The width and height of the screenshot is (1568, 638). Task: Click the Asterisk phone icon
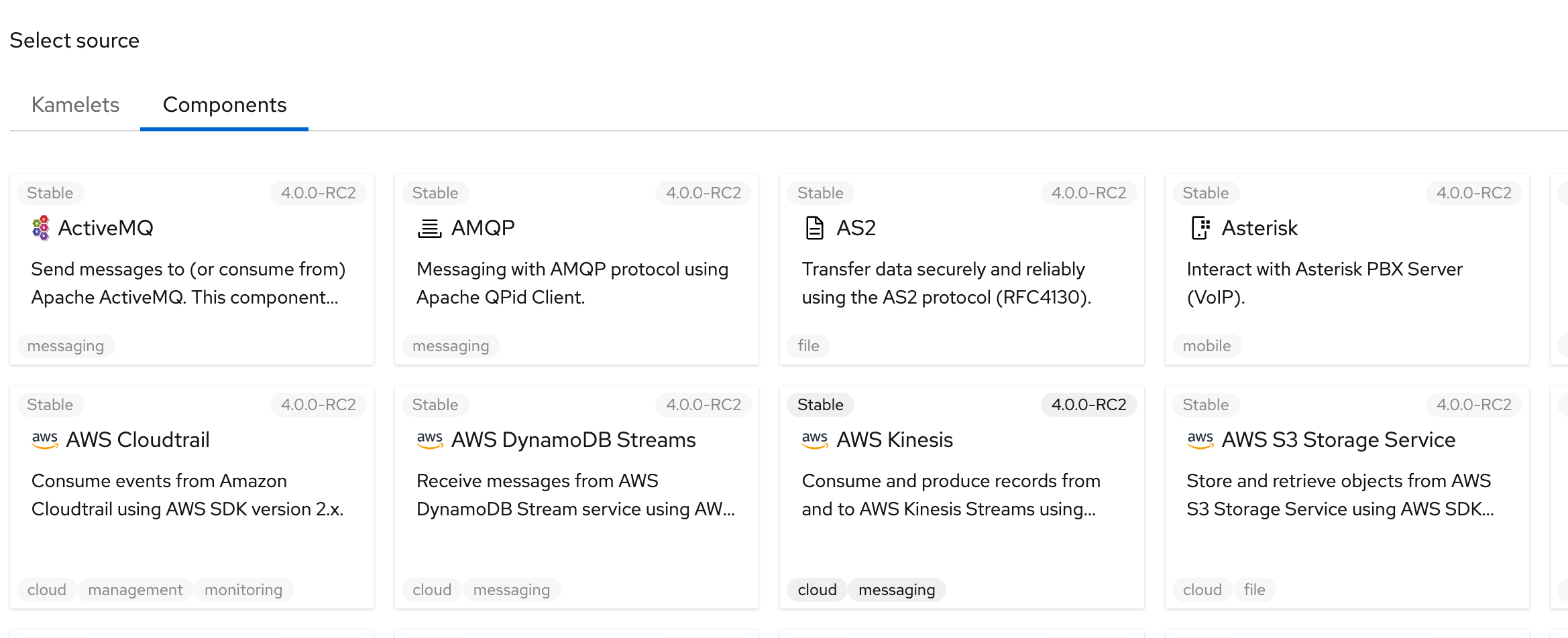point(1200,228)
